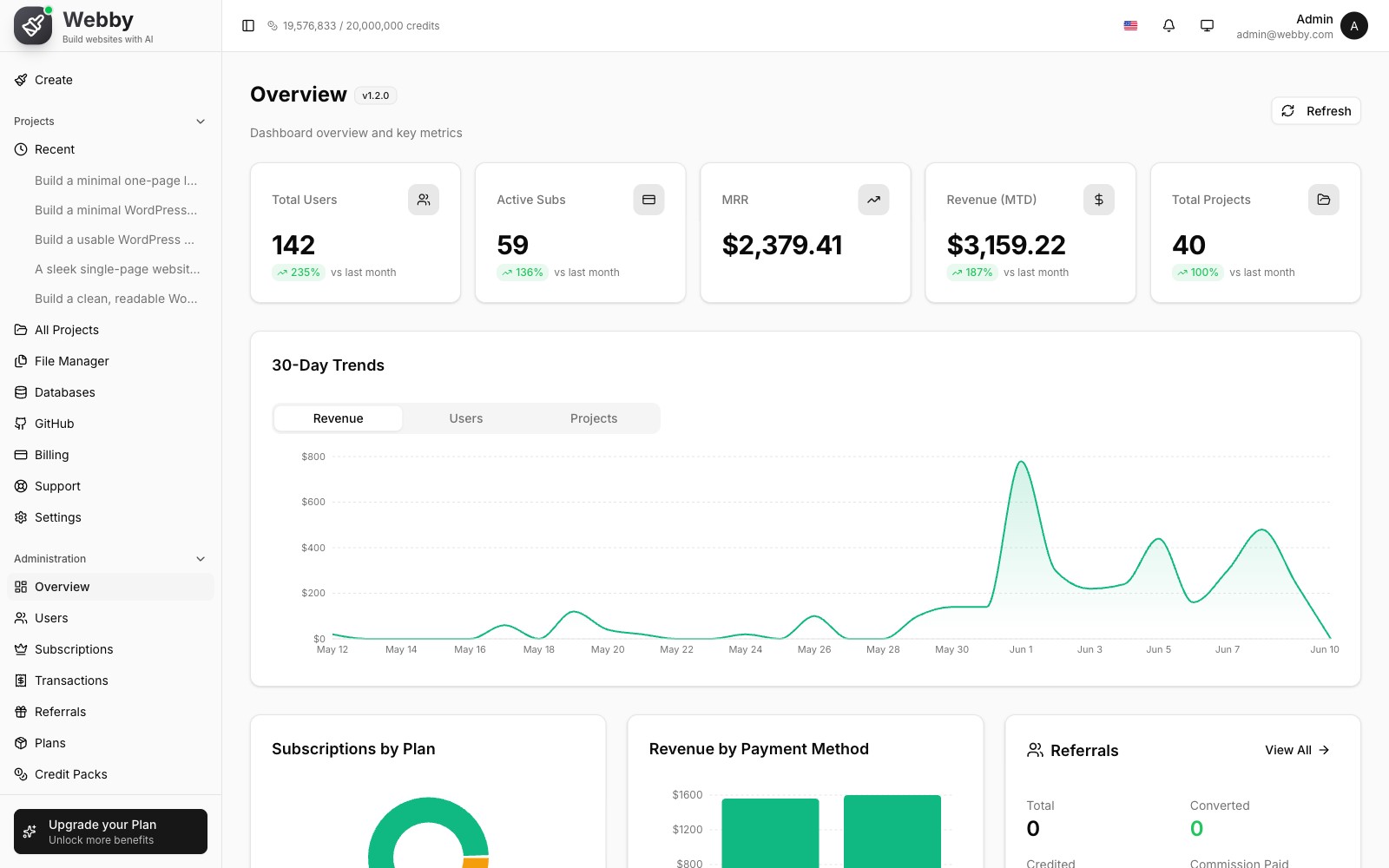Open 'Build a minimal WordPress' project
This screenshot has width=1389, height=868.
tap(116, 210)
